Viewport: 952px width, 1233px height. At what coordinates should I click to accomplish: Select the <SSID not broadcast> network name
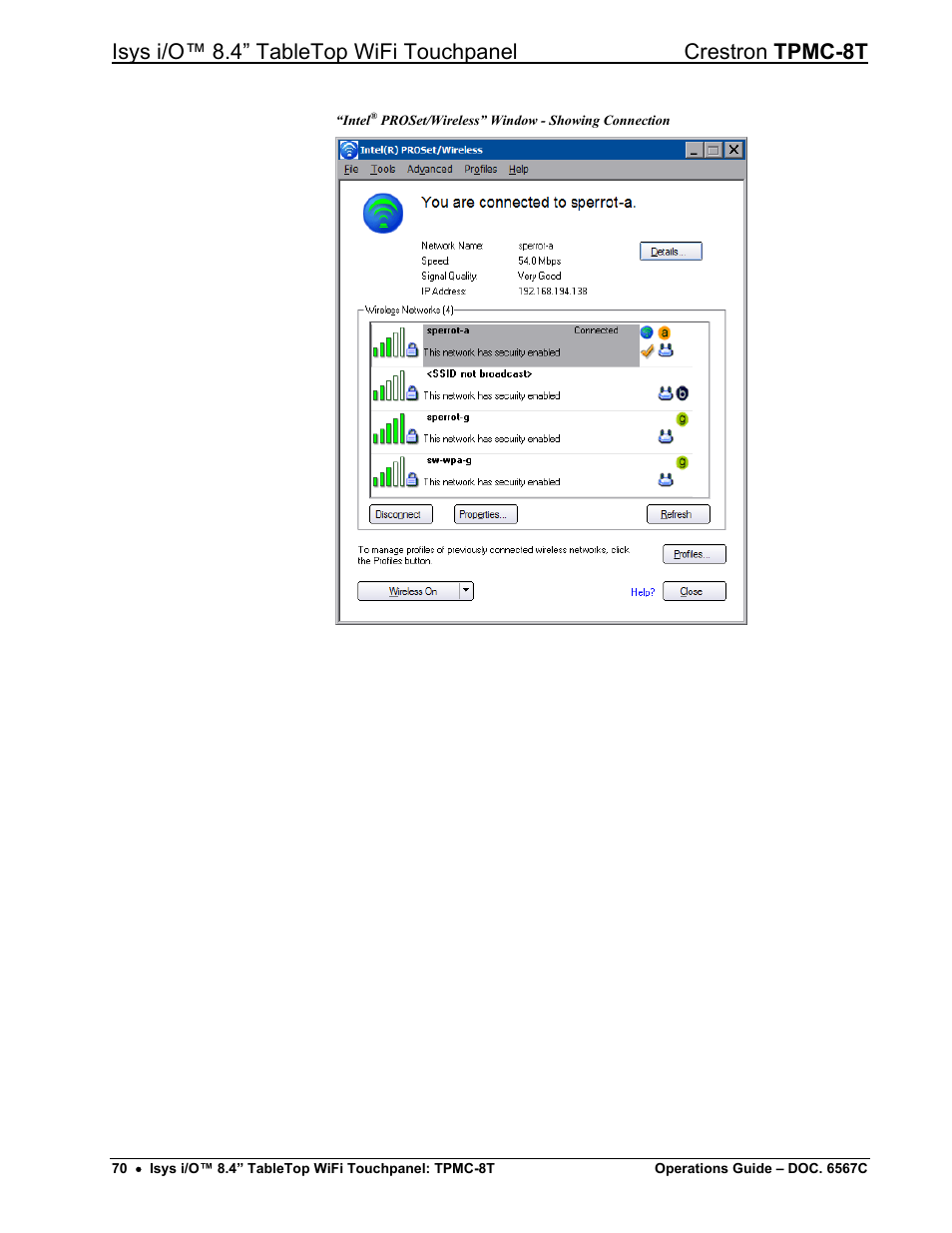coord(479,373)
